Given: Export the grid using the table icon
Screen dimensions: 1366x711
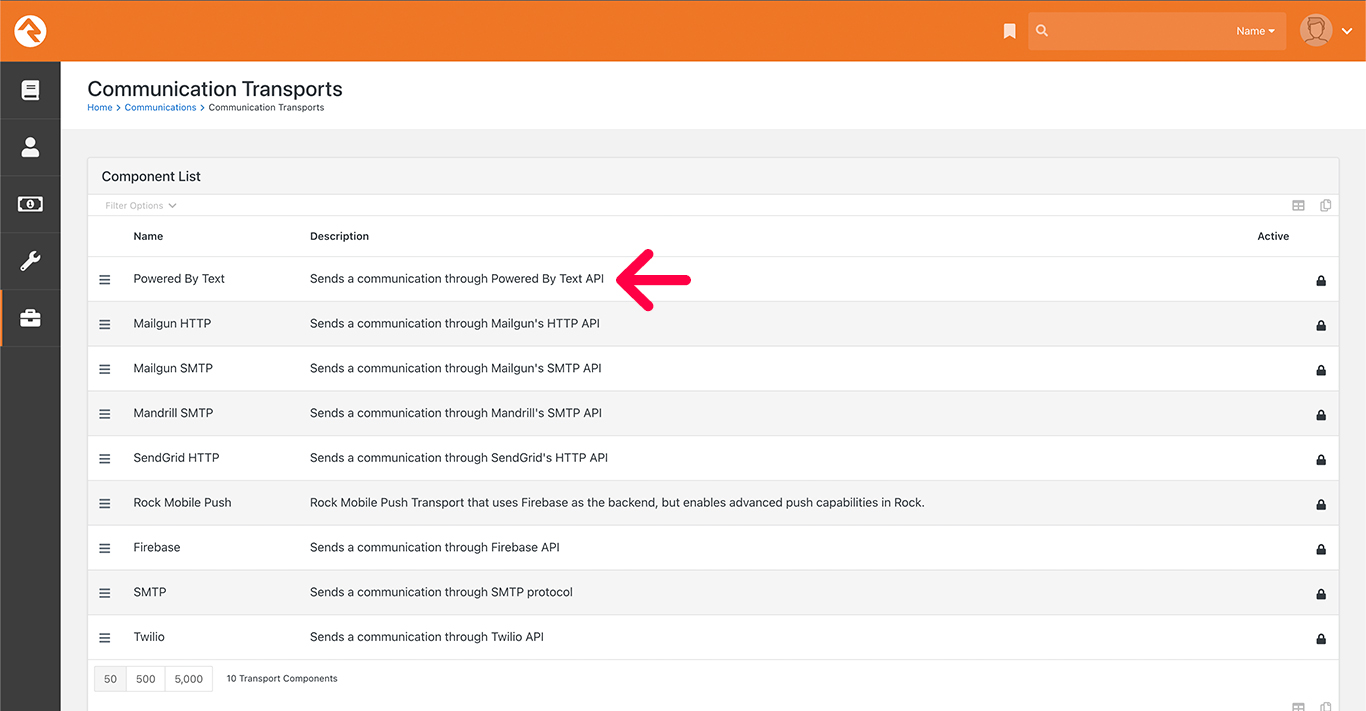Looking at the screenshot, I should tap(1298, 205).
